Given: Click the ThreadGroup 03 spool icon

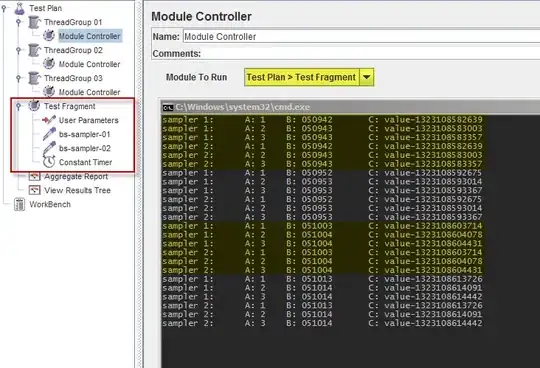Looking at the screenshot, I should pos(34,78).
